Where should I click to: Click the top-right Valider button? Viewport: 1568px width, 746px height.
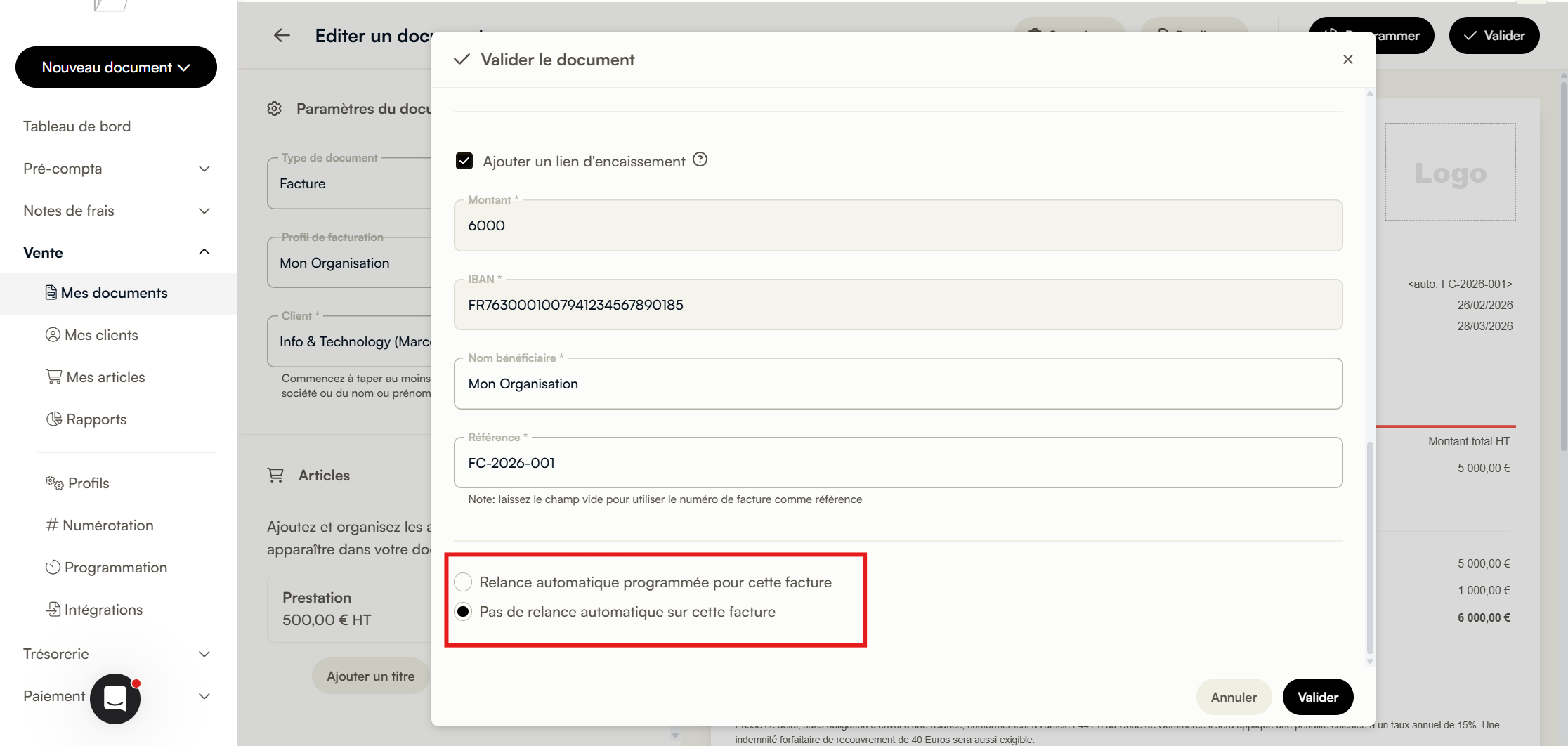pos(1494,36)
